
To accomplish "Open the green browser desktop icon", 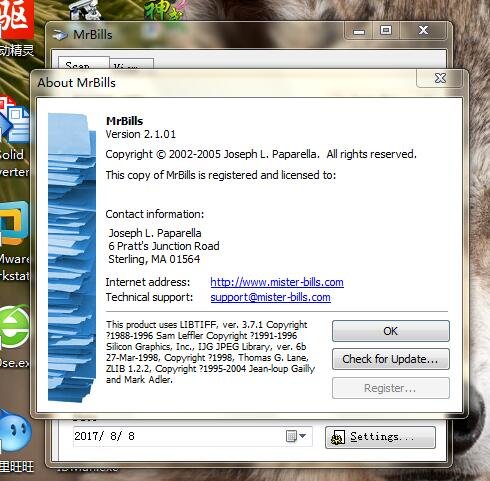I will coord(14,337).
